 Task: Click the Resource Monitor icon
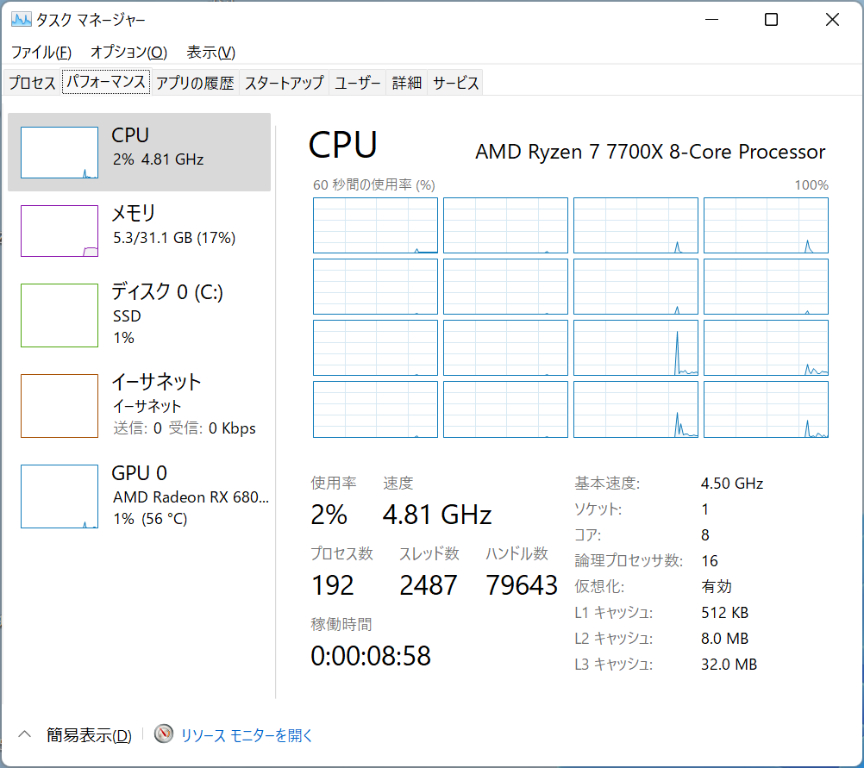click(164, 735)
